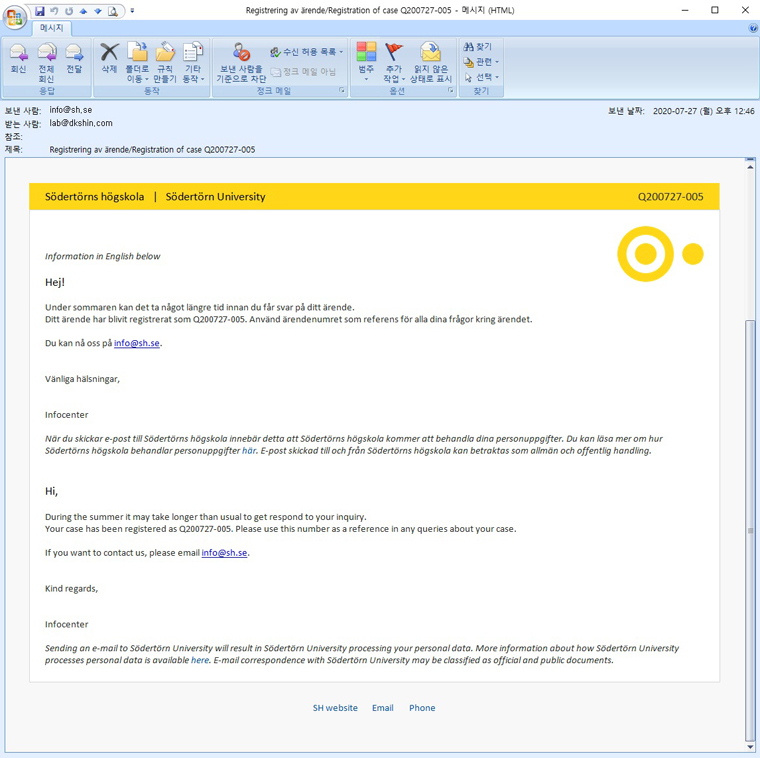Viewport: 760px width, 758px height.
Task: Forward the message (전달)
Action: (74, 59)
